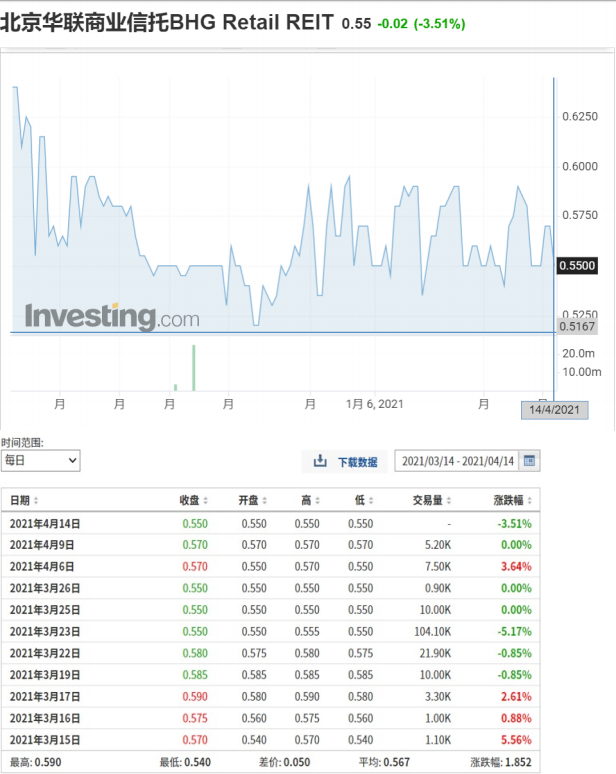616x774 pixels.
Task: Sort table by 高 column arrows
Action: (317, 501)
